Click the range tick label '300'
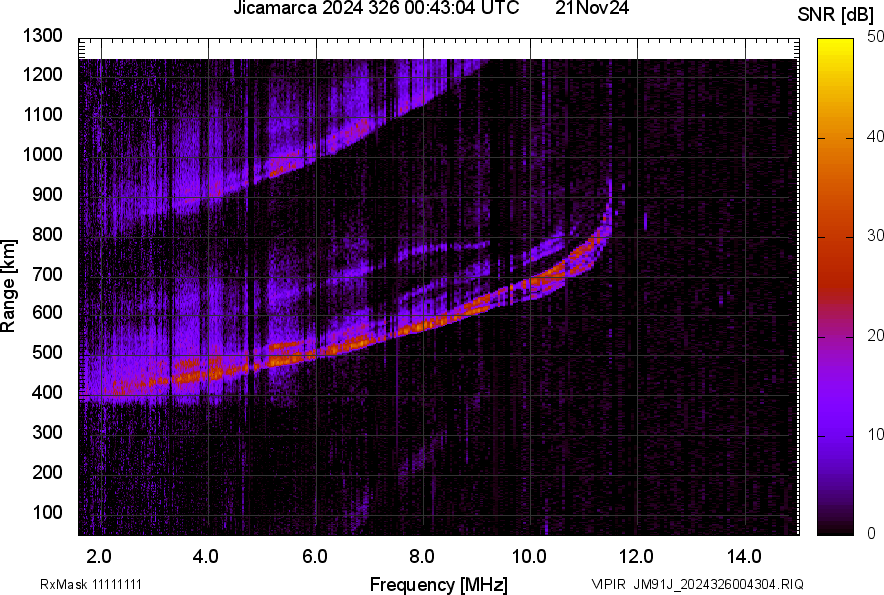884x595 pixels. (x=47, y=432)
